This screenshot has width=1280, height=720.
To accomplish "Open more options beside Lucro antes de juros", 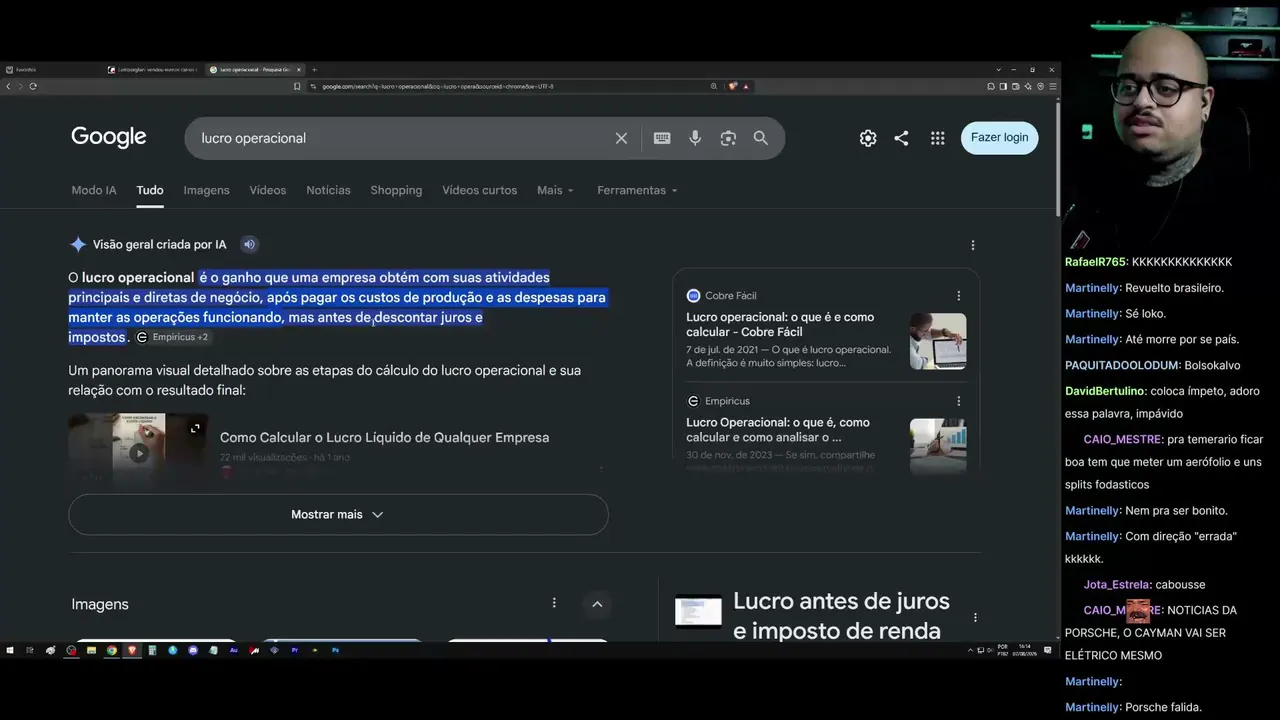I will (x=975, y=617).
